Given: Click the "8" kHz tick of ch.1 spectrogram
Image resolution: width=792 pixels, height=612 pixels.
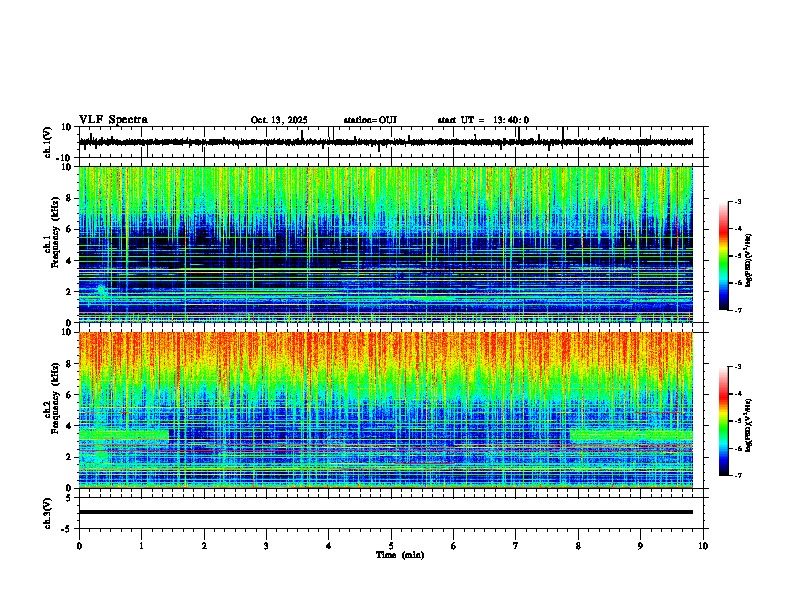Looking at the screenshot, I should click(69, 198).
